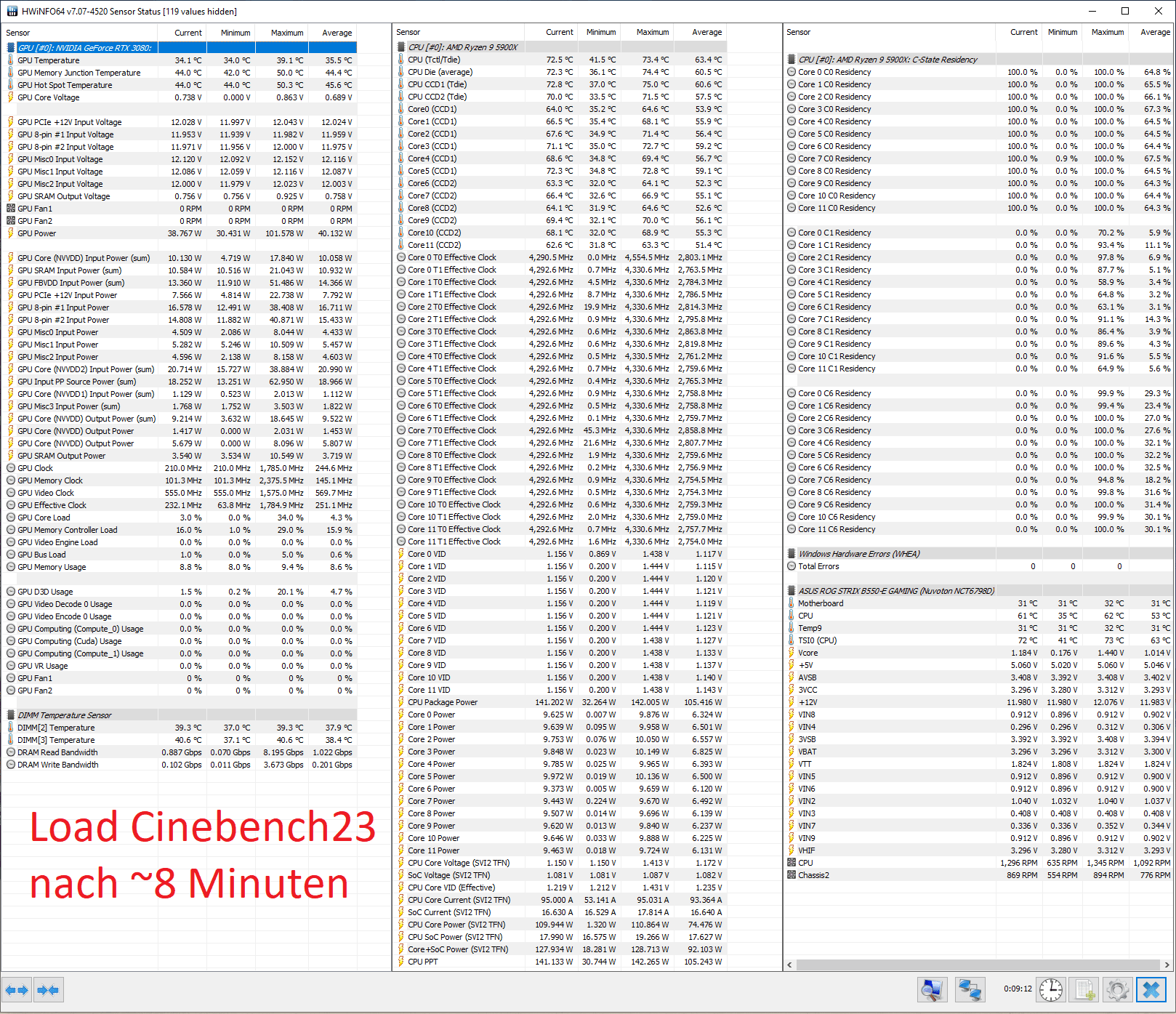Select Core+SoC Power (SVI2 TFN) row
This screenshot has width=1176, height=1014.
(561, 949)
